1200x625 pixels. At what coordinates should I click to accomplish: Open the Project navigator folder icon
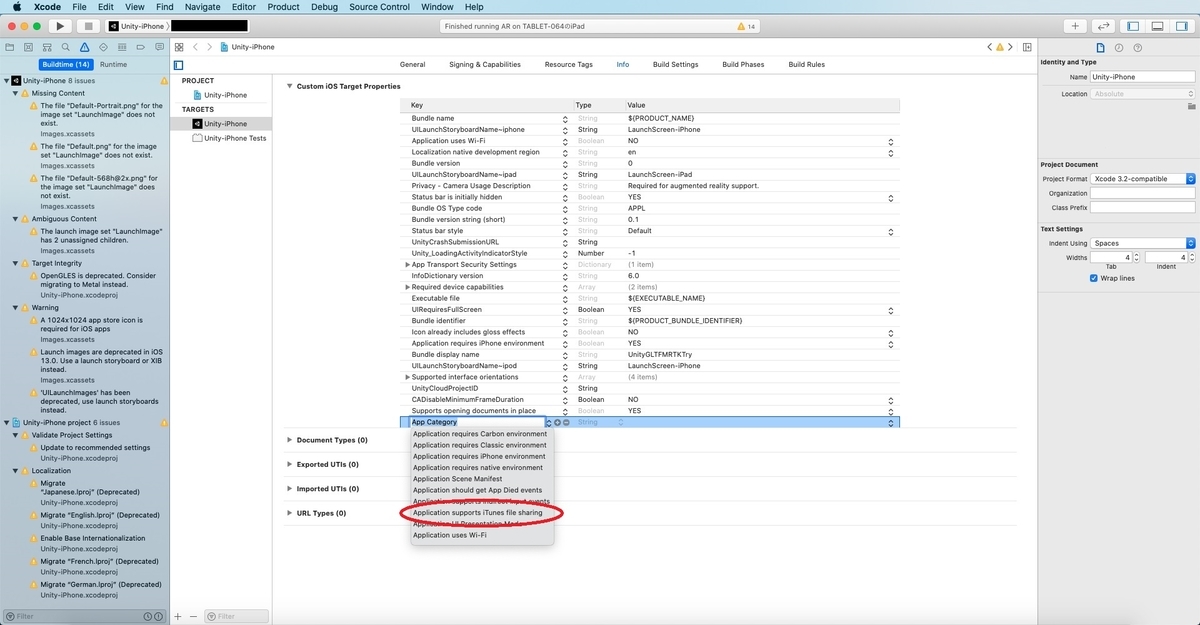tap(10, 47)
